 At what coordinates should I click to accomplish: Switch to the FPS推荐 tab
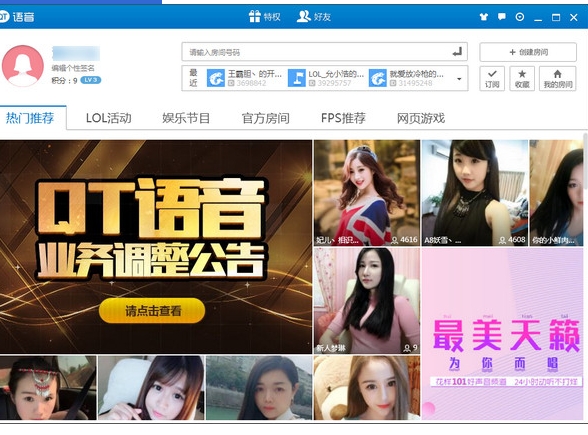(x=344, y=118)
